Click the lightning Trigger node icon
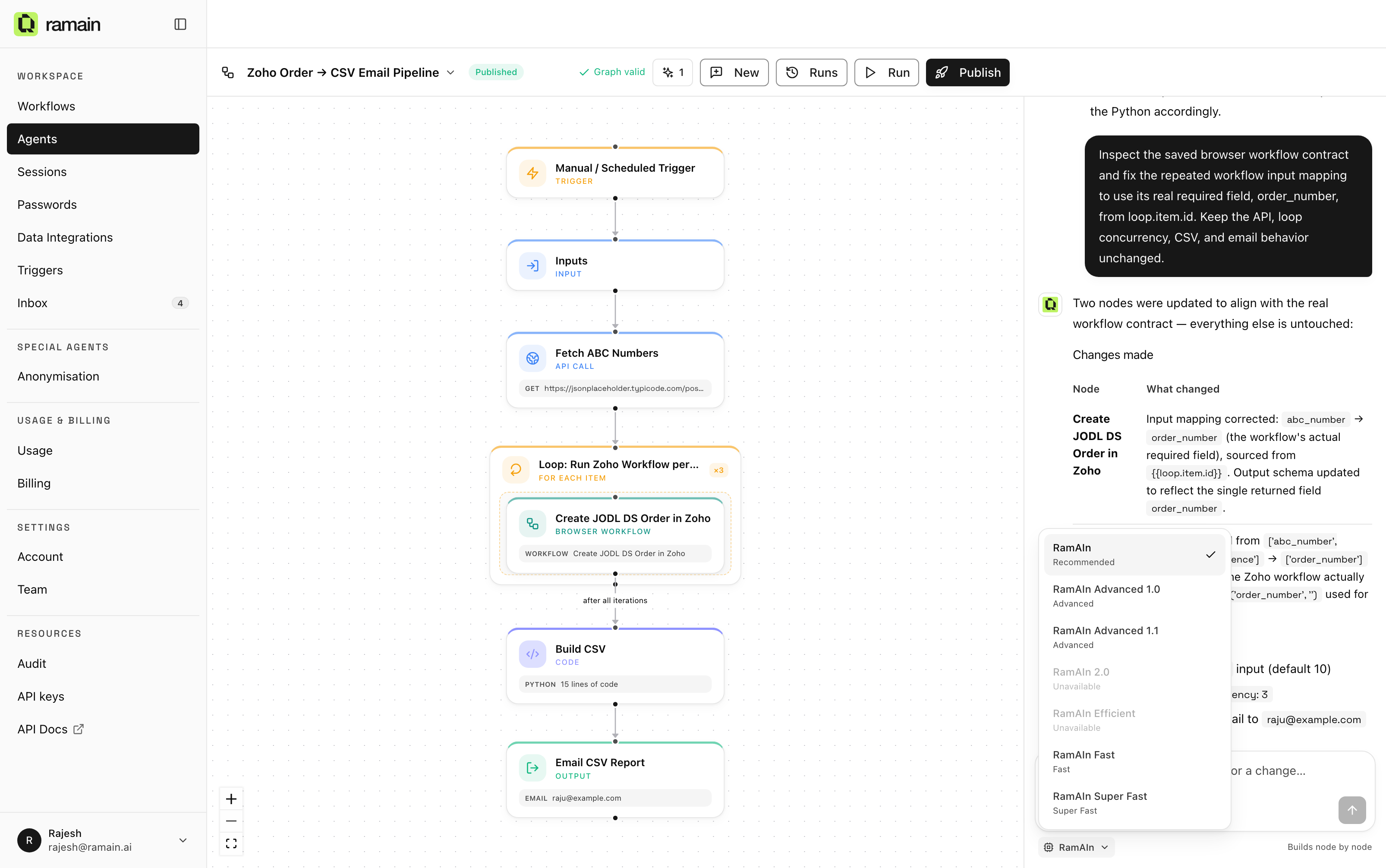 [532, 173]
